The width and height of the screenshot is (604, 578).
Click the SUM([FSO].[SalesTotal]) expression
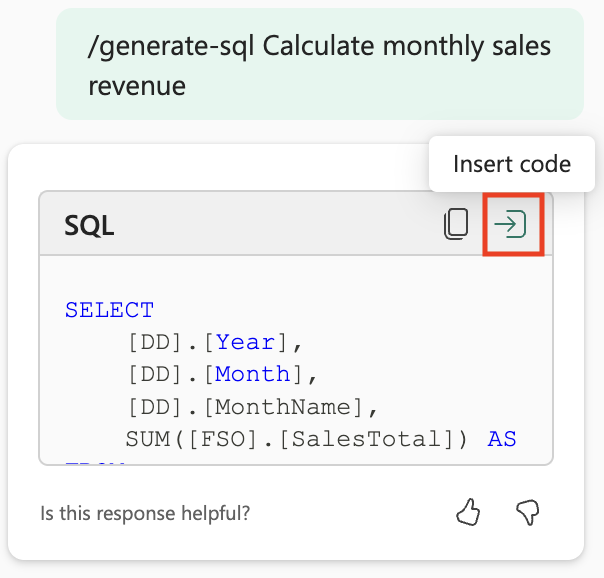[x=297, y=439]
